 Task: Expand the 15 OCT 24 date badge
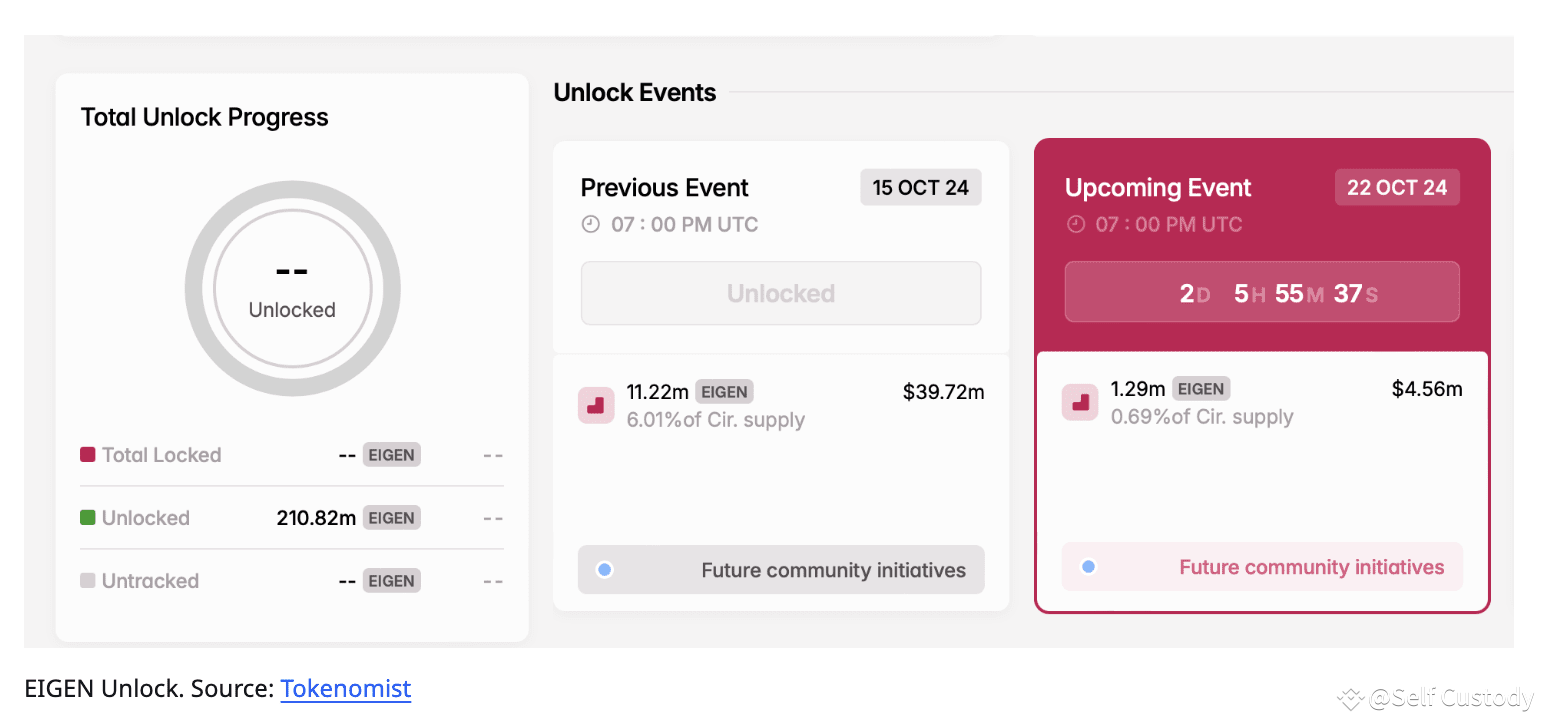pyautogui.click(x=920, y=187)
